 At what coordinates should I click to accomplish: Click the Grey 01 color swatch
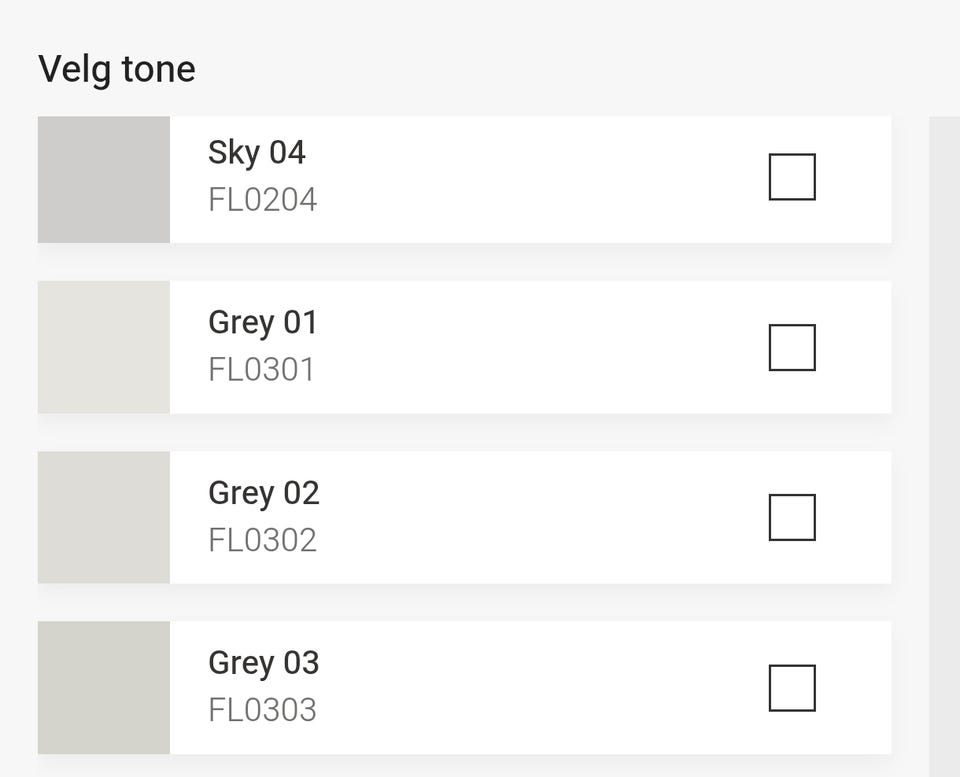click(x=104, y=347)
